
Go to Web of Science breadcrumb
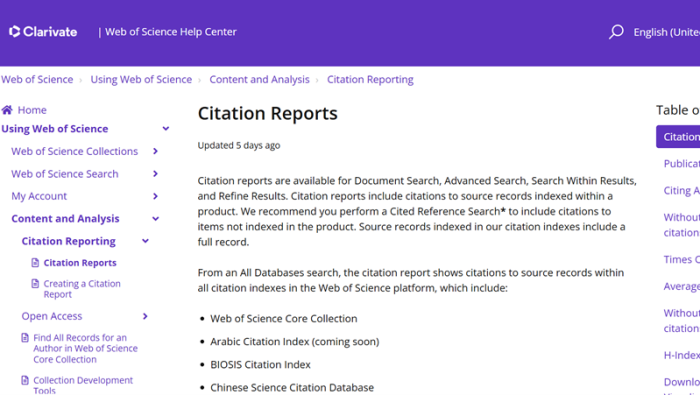pos(37,79)
